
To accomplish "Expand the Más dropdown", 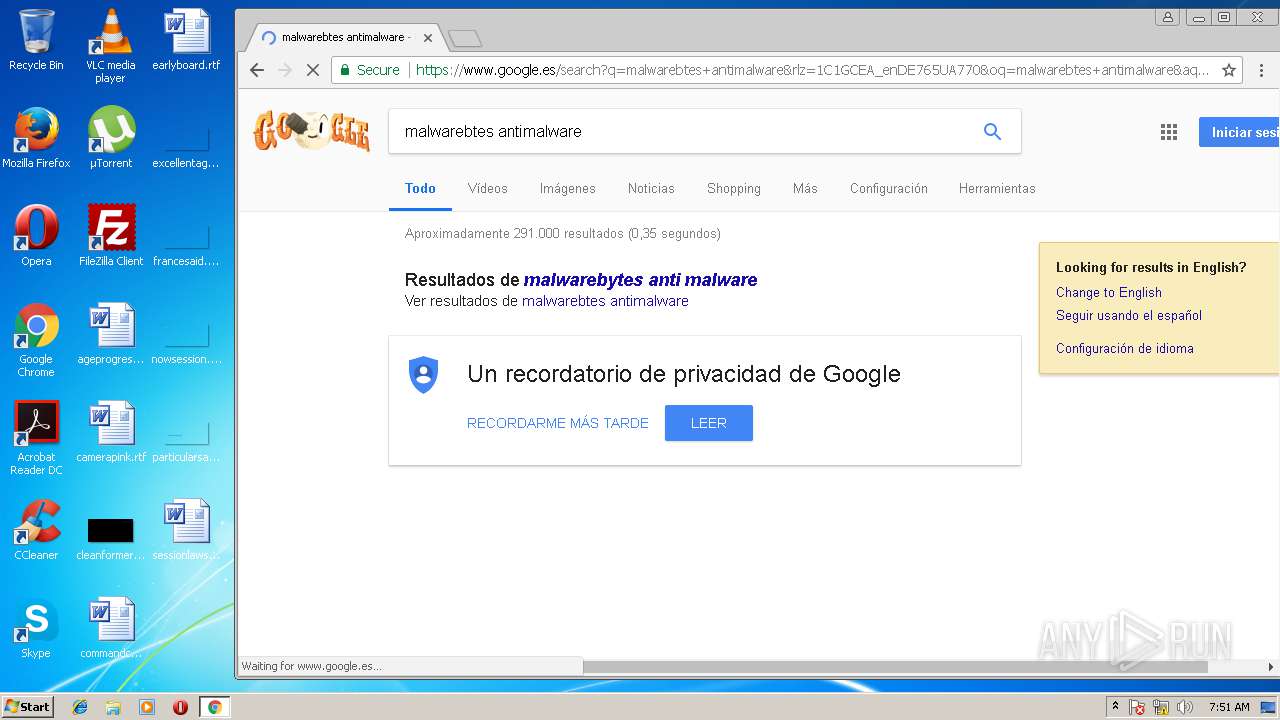I will 805,188.
